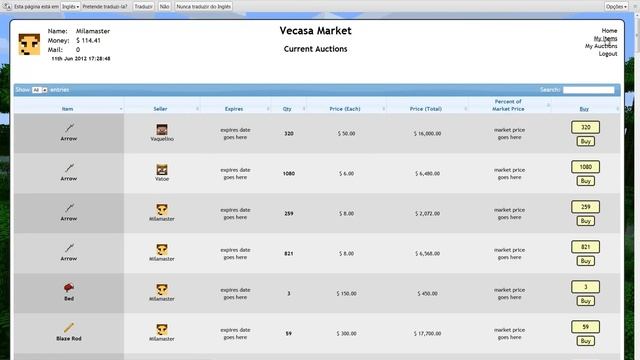640x360 pixels.
Task: Click Nunca traduzir do Inglês button
Action: coord(204,7)
